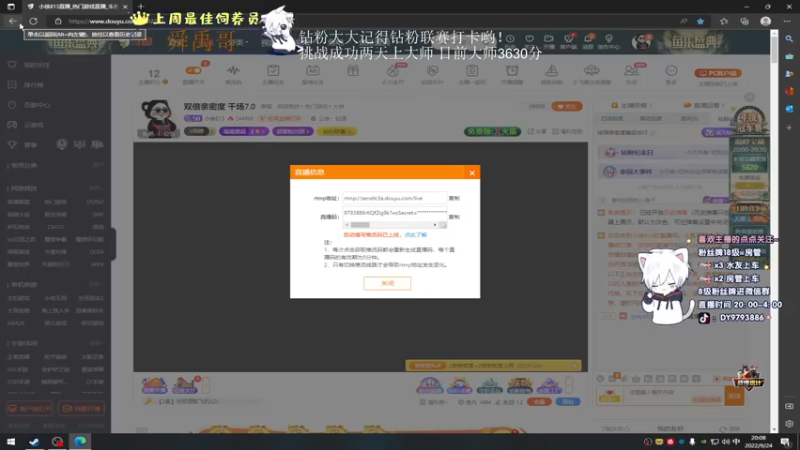800x450 pixels.
Task: Open the Windows Start menu
Action: (11, 442)
